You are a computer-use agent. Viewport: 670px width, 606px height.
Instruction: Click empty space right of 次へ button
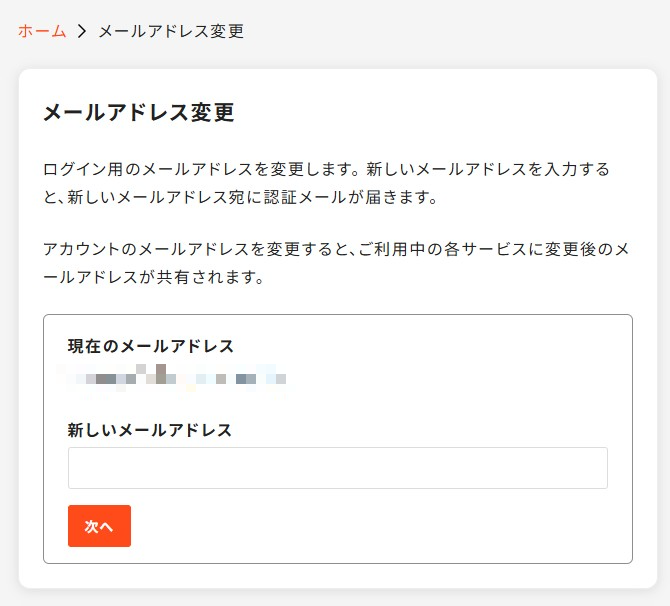[380, 526]
